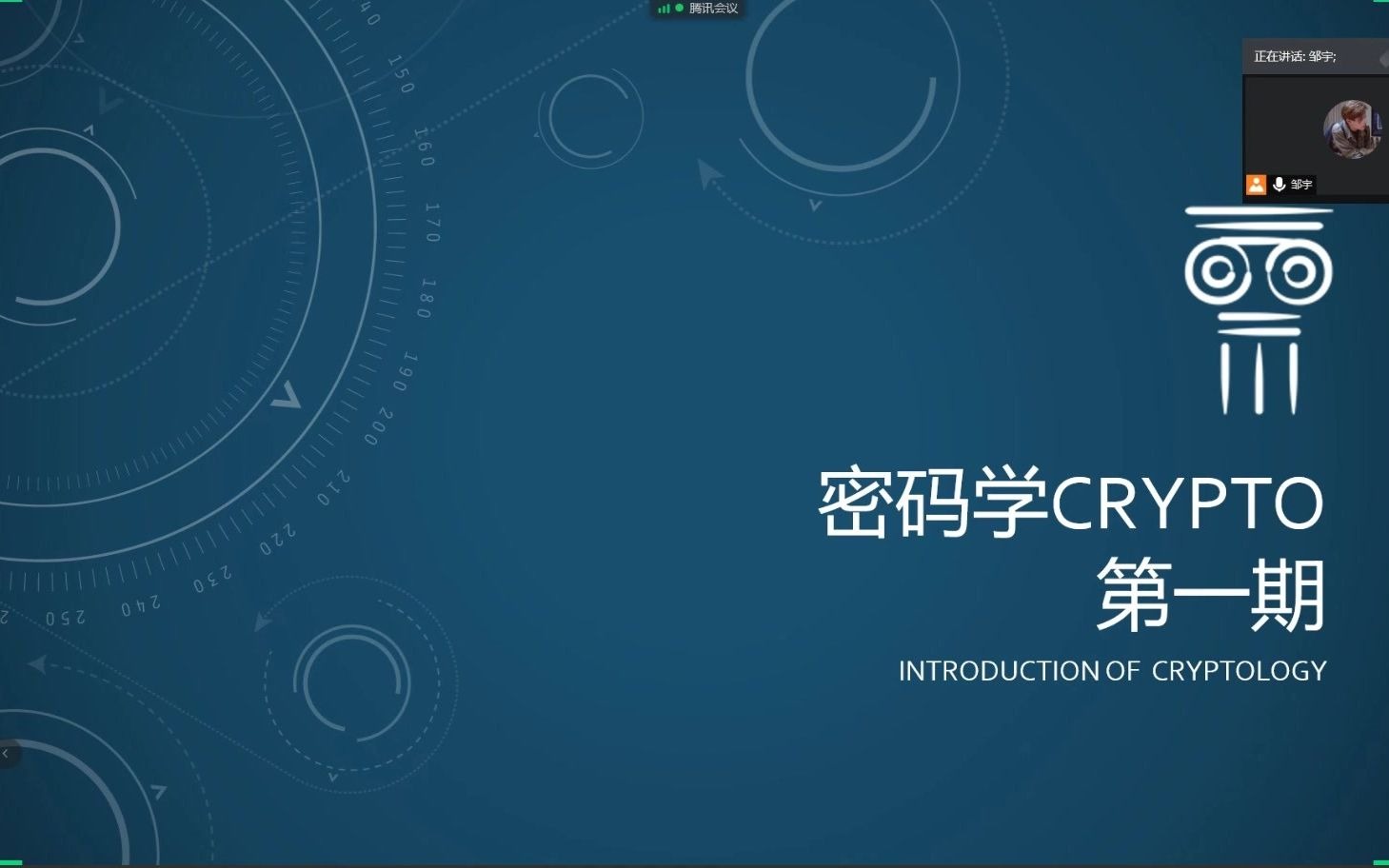Viewport: 1389px width, 868px height.
Task: Click the 正在讲话: 邹宇 speaker status text
Action: [1295, 57]
